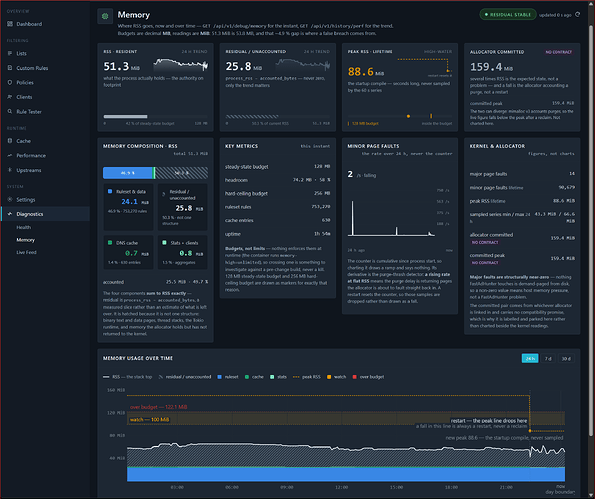Viewport: 595px width, 499px height.
Task: Toggle the ruleset legend entry
Action: pos(228,377)
